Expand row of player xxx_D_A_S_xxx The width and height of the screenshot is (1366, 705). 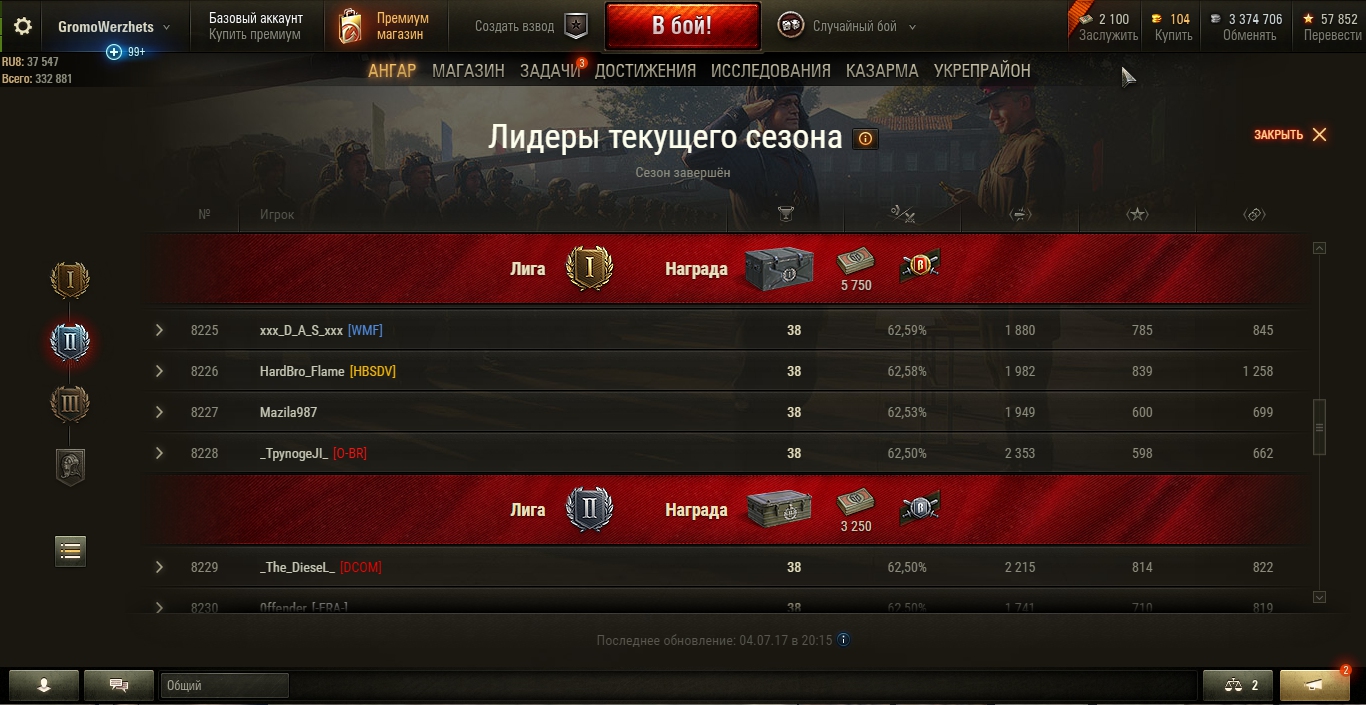(x=158, y=330)
